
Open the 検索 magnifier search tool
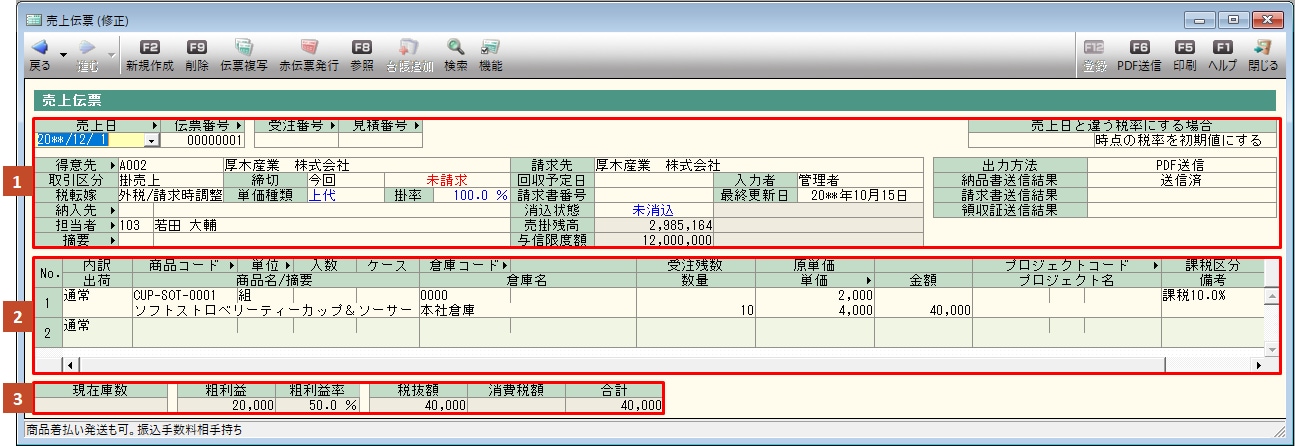click(x=456, y=56)
